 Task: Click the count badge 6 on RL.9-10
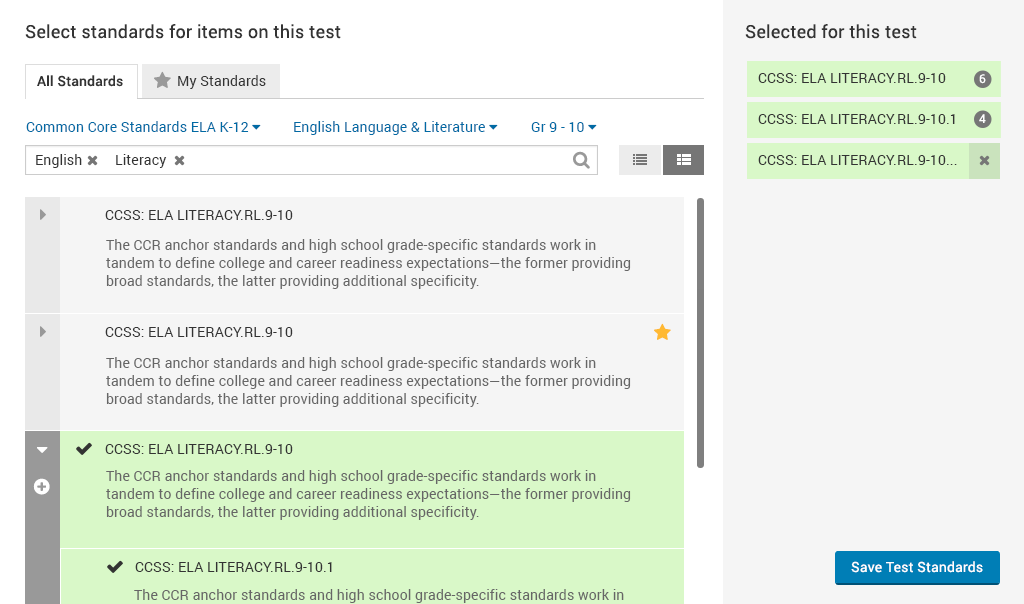[982, 79]
